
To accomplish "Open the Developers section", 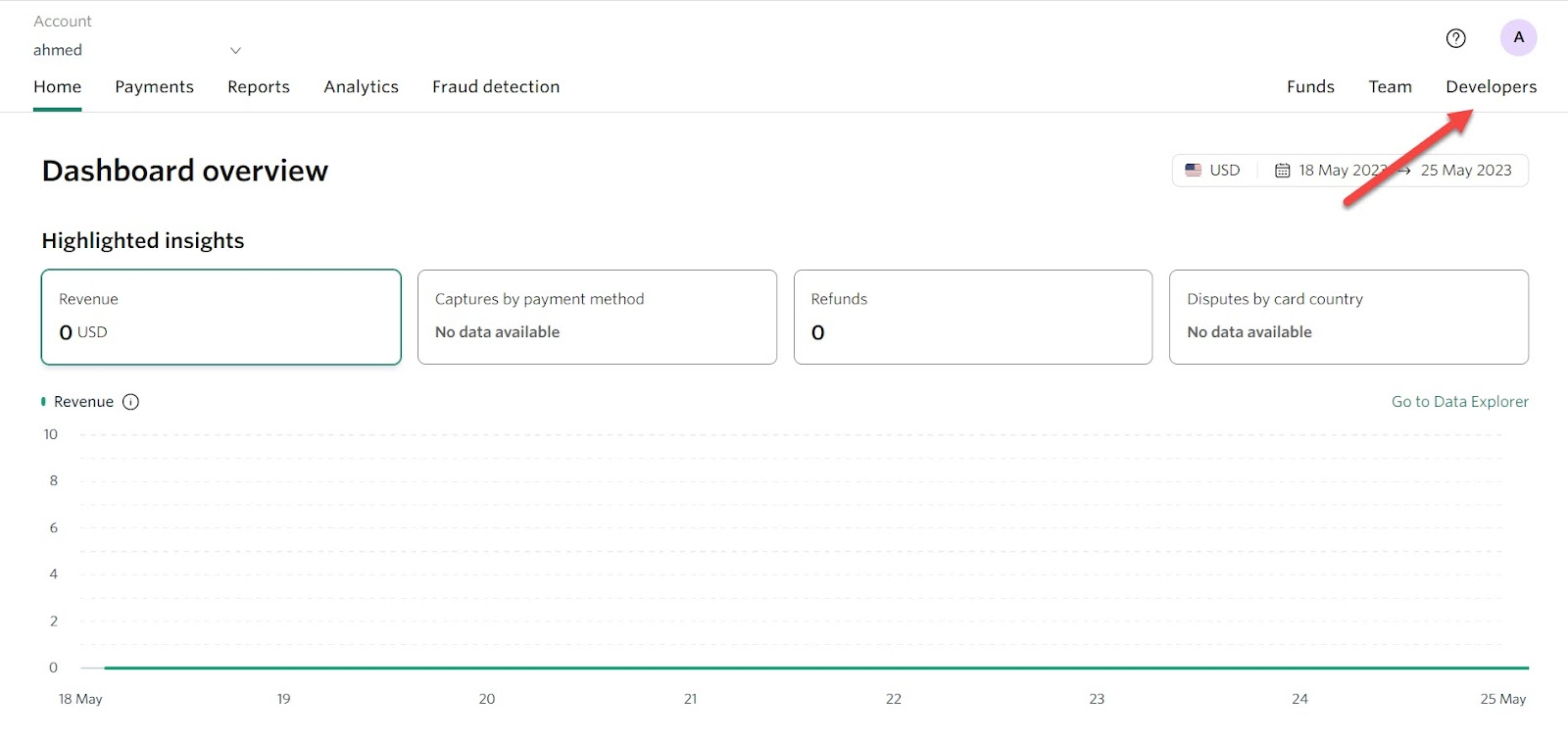I will click(x=1491, y=87).
